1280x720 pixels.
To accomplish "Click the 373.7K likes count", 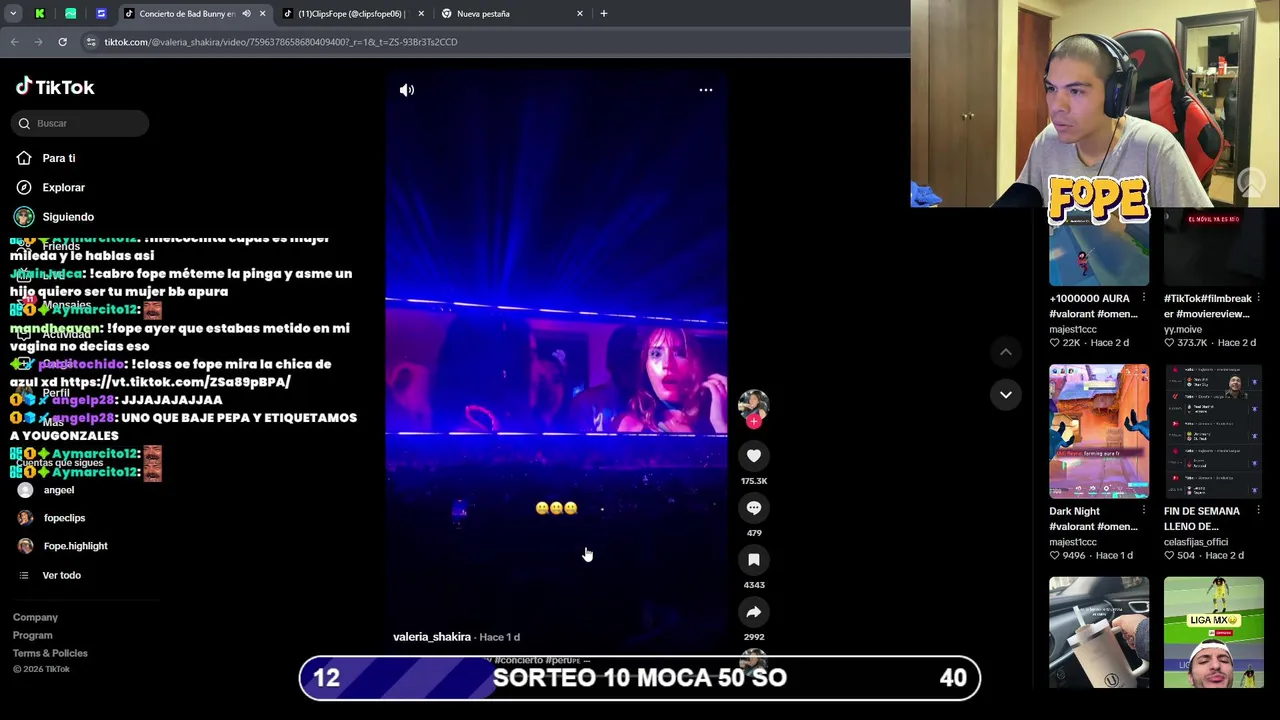I will click(x=1191, y=343).
